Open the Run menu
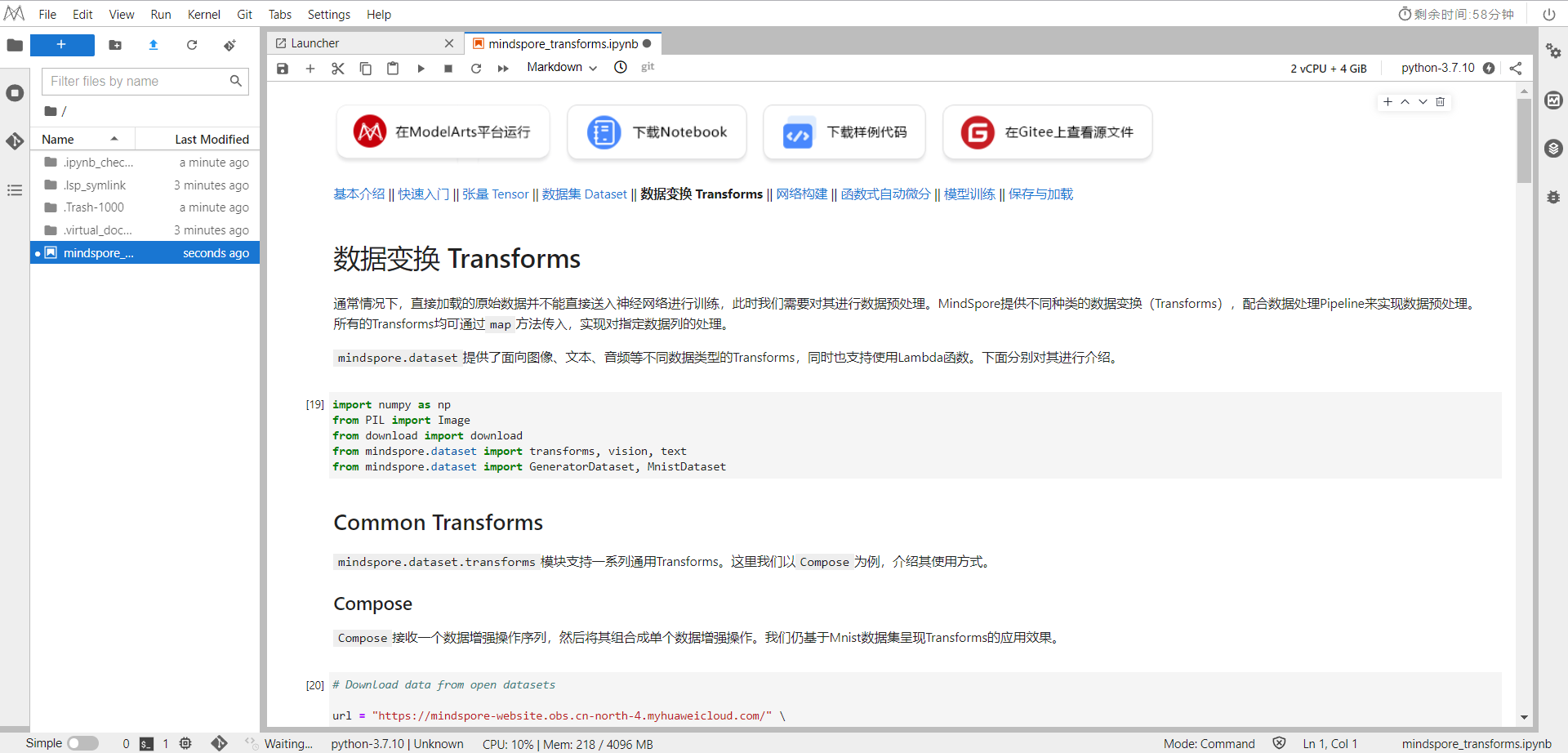This screenshot has height=753, width=1568. tap(161, 15)
